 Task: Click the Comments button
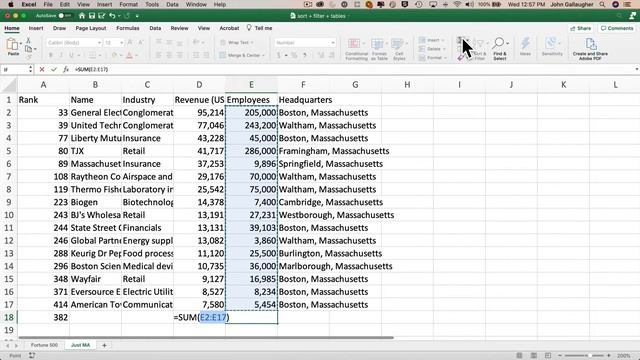click(x=617, y=28)
